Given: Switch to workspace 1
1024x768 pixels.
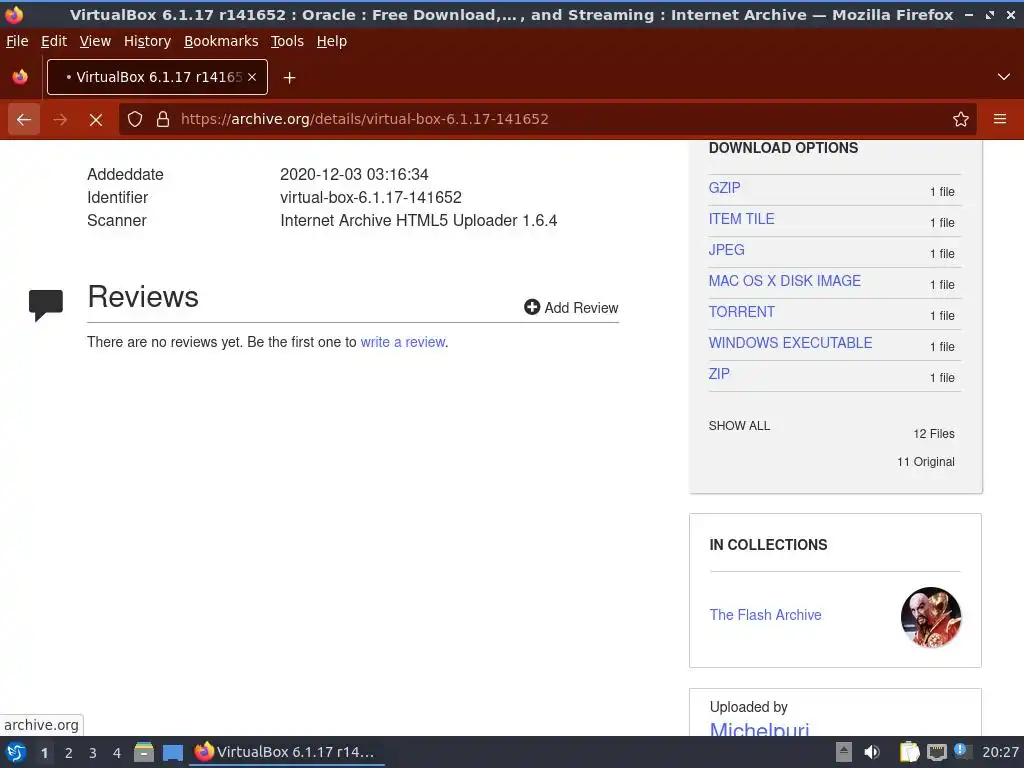Looking at the screenshot, I should point(44,753).
